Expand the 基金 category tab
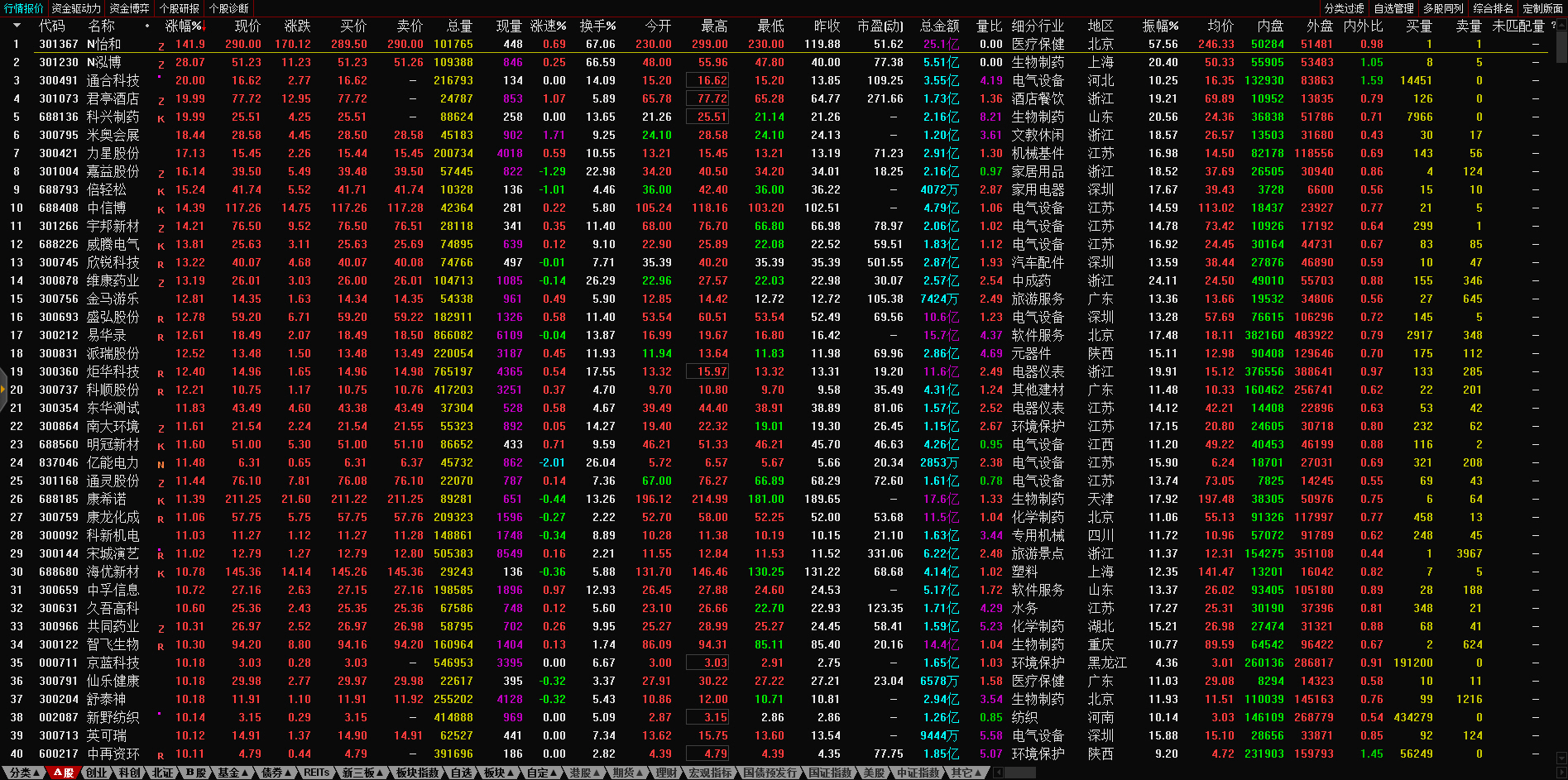This screenshot has width=1568, height=780. point(233,773)
